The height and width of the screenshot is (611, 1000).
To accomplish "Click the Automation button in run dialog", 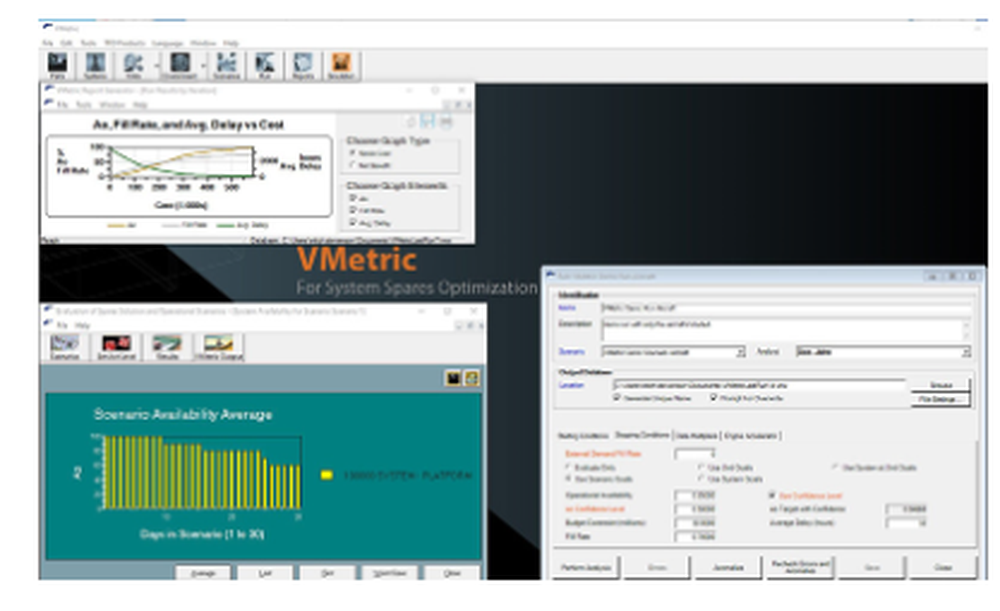I will click(728, 567).
